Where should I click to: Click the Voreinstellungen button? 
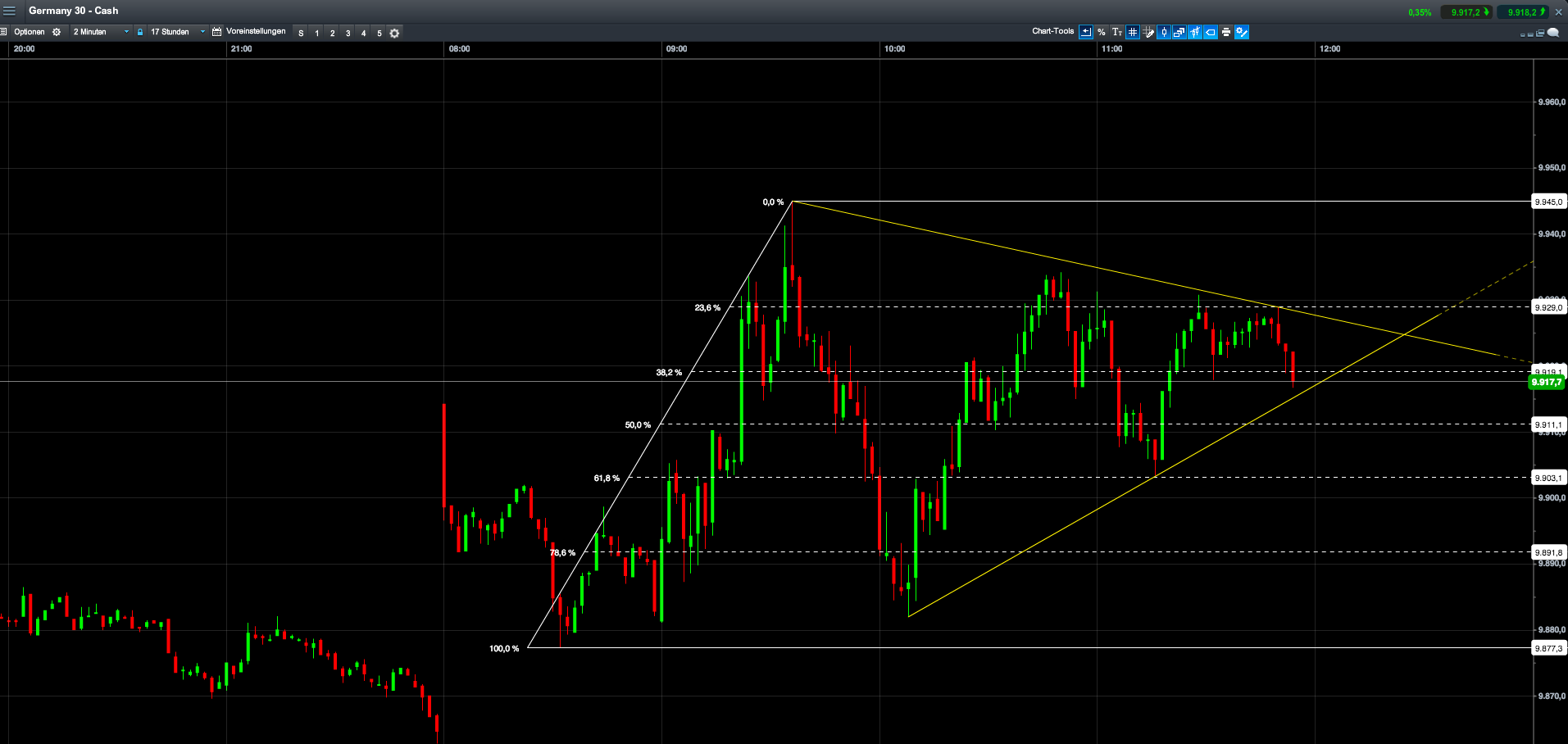point(256,32)
